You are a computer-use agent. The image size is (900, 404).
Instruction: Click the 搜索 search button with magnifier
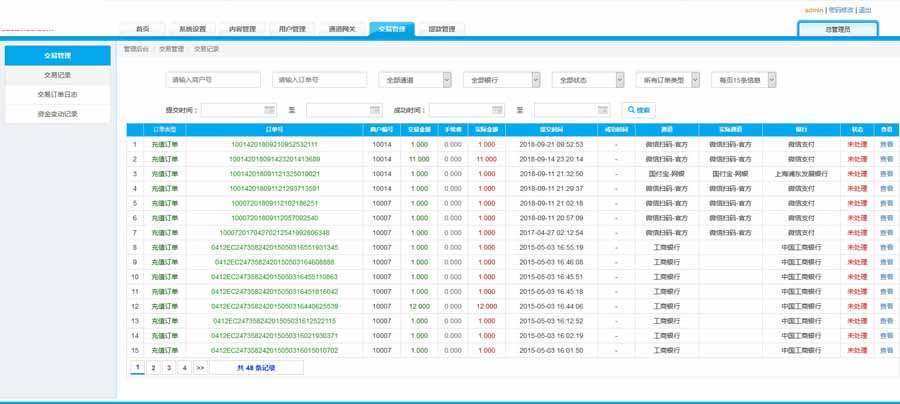640,110
